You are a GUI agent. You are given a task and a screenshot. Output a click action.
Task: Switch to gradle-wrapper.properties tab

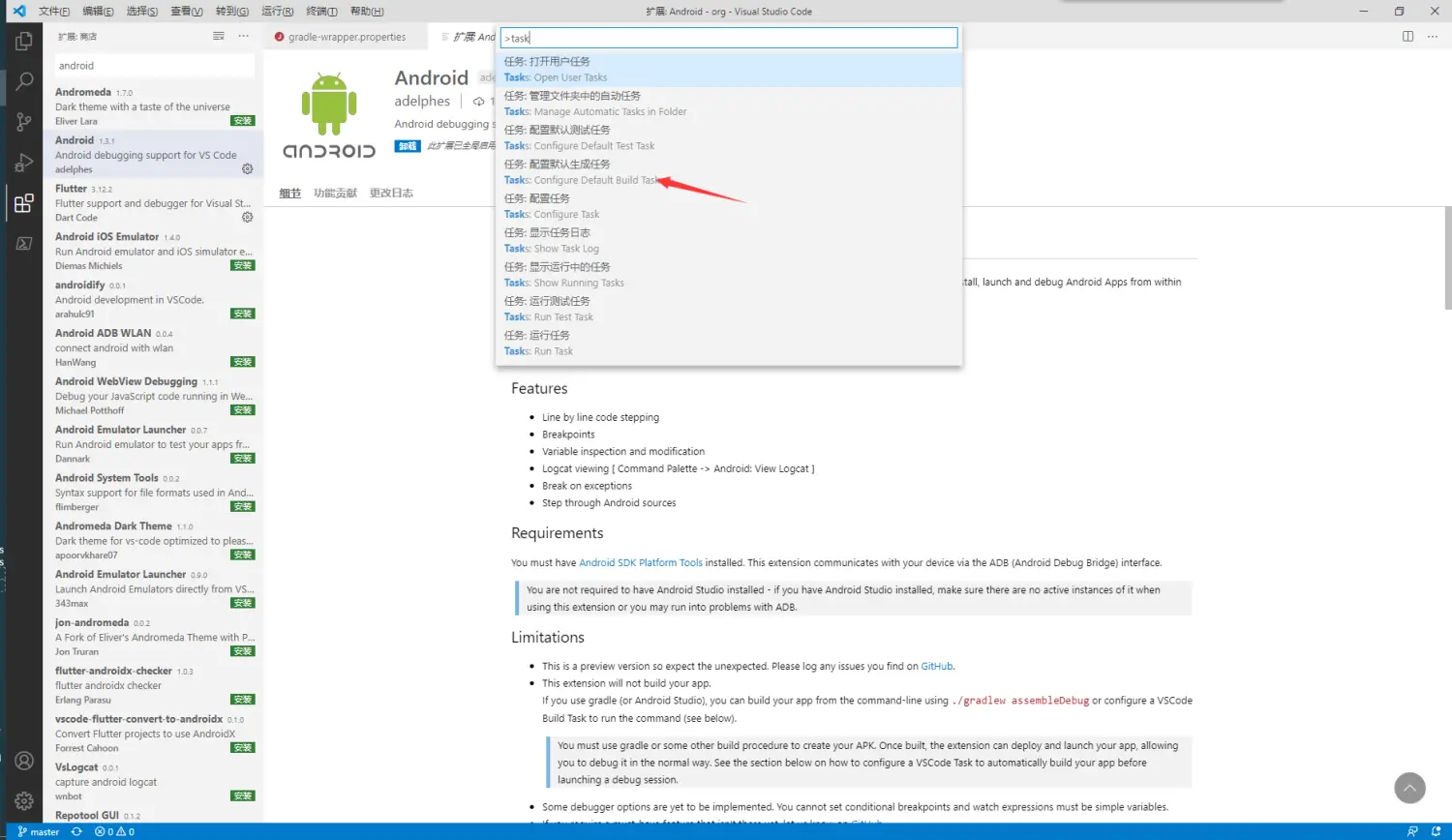click(346, 37)
